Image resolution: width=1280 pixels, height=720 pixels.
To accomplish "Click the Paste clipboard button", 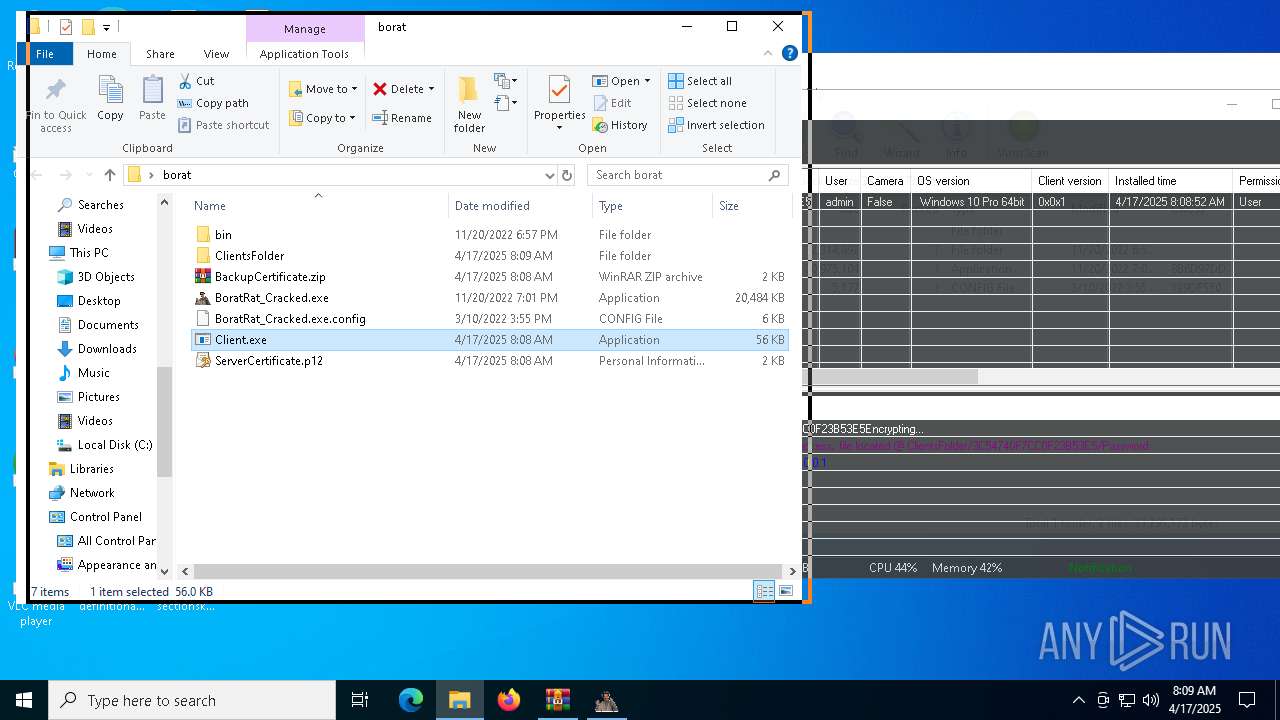I will click(x=152, y=99).
